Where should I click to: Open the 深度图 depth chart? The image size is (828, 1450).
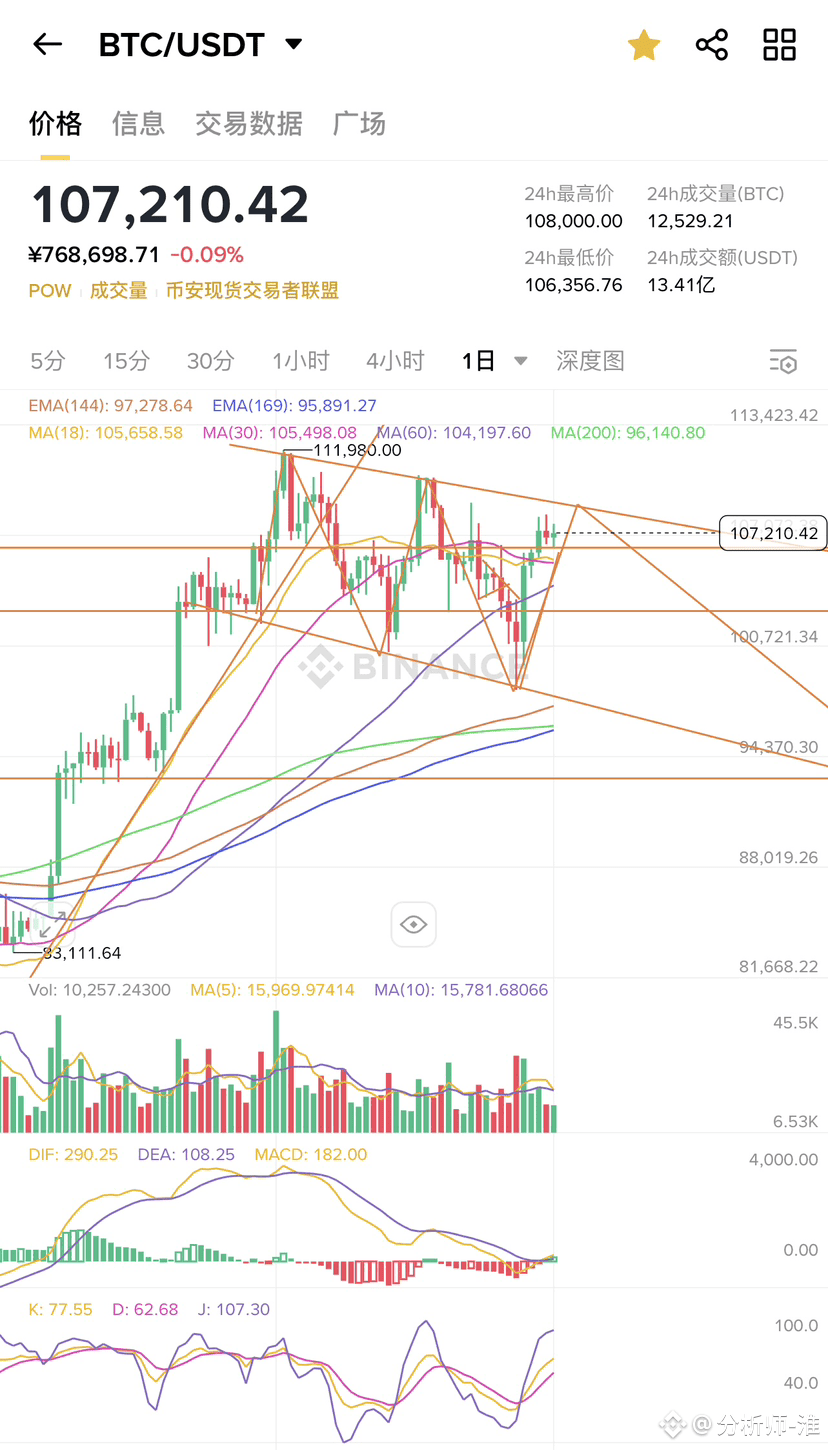point(590,361)
